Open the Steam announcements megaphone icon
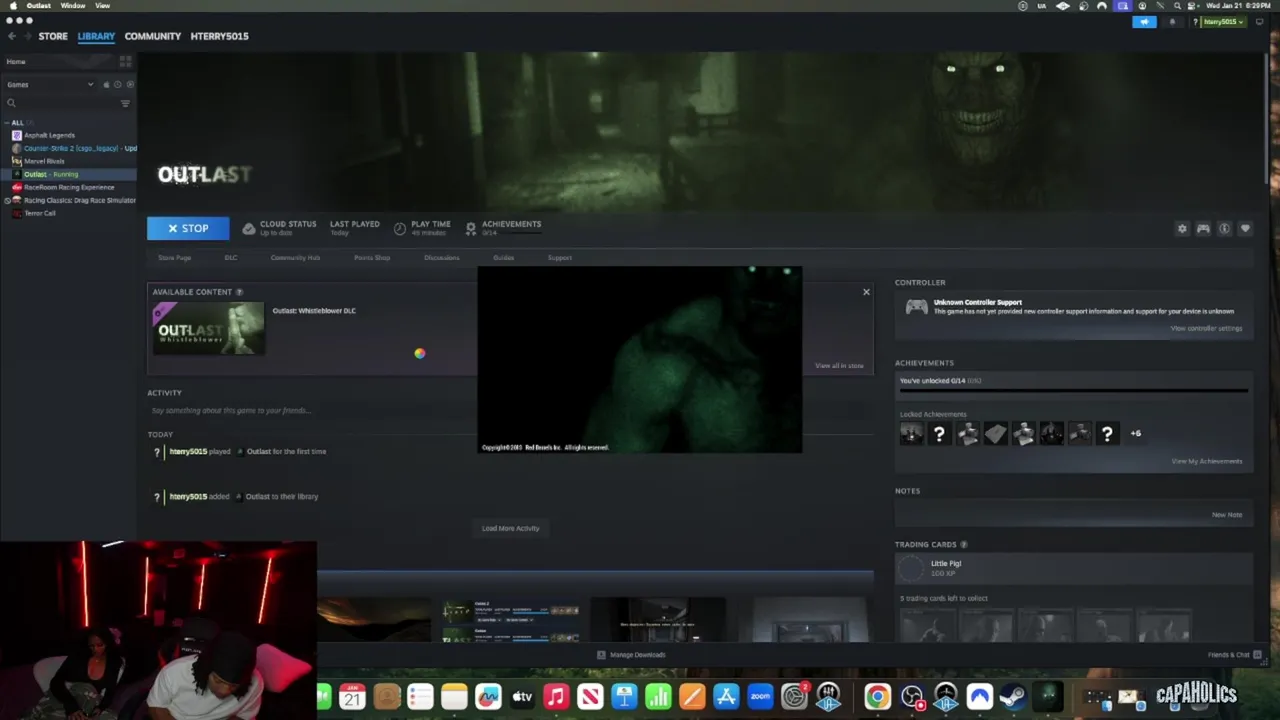Screen dimensions: 1280x720 [1144, 21]
